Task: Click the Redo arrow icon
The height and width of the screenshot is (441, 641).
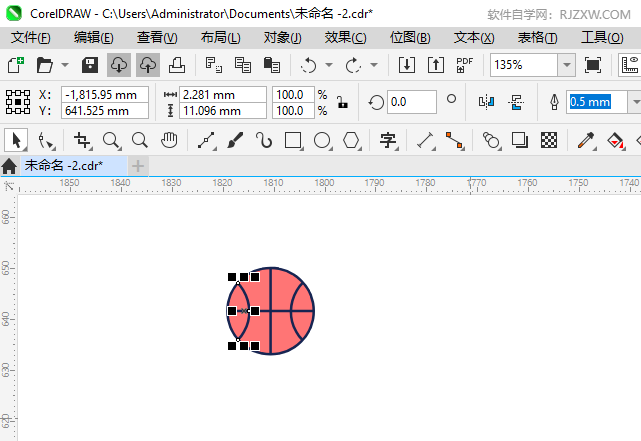Action: click(353, 65)
